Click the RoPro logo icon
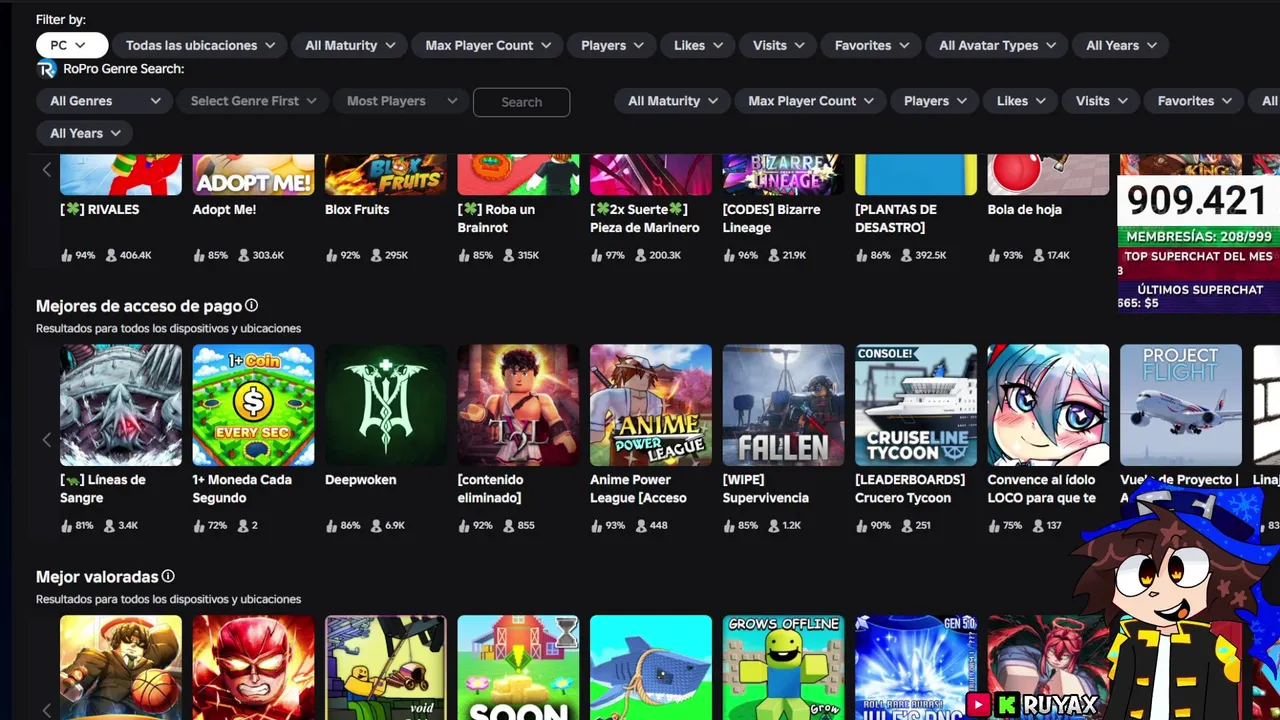 point(46,69)
